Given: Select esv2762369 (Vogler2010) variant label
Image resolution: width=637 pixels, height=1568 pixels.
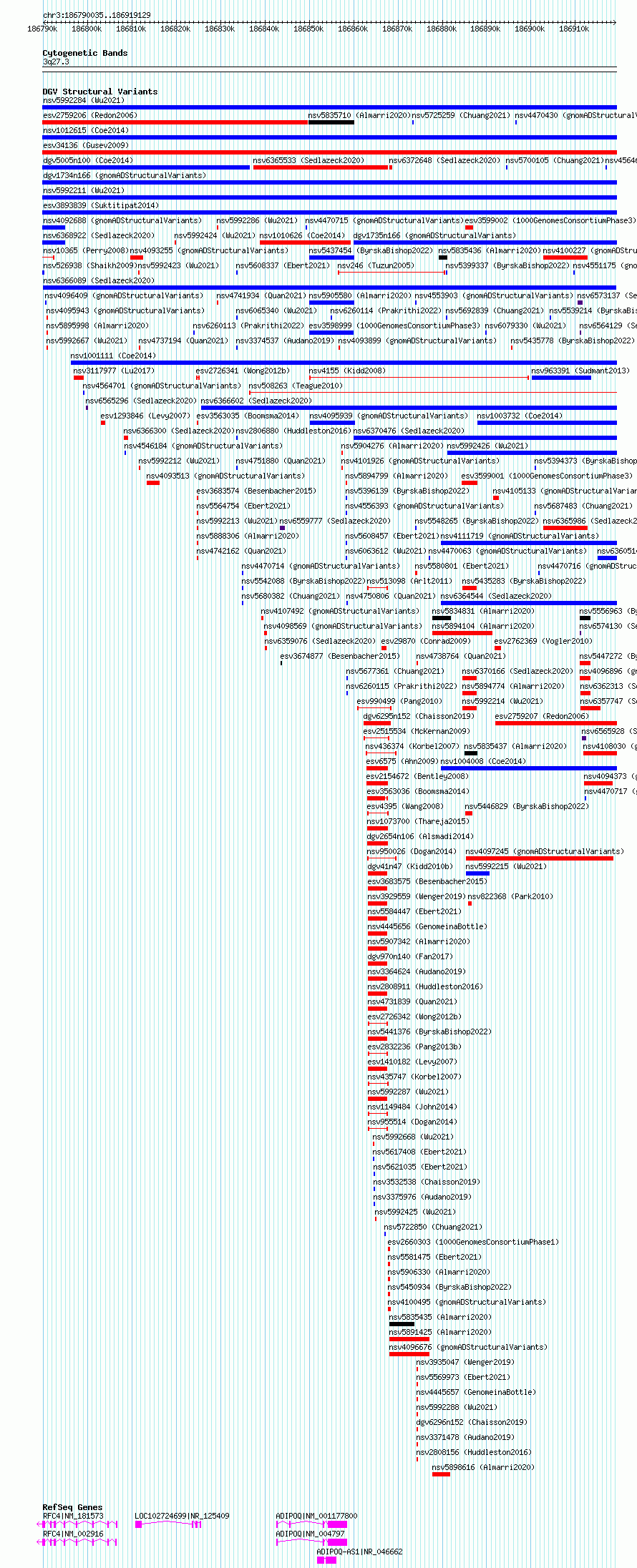Looking at the screenshot, I should pos(543,641).
